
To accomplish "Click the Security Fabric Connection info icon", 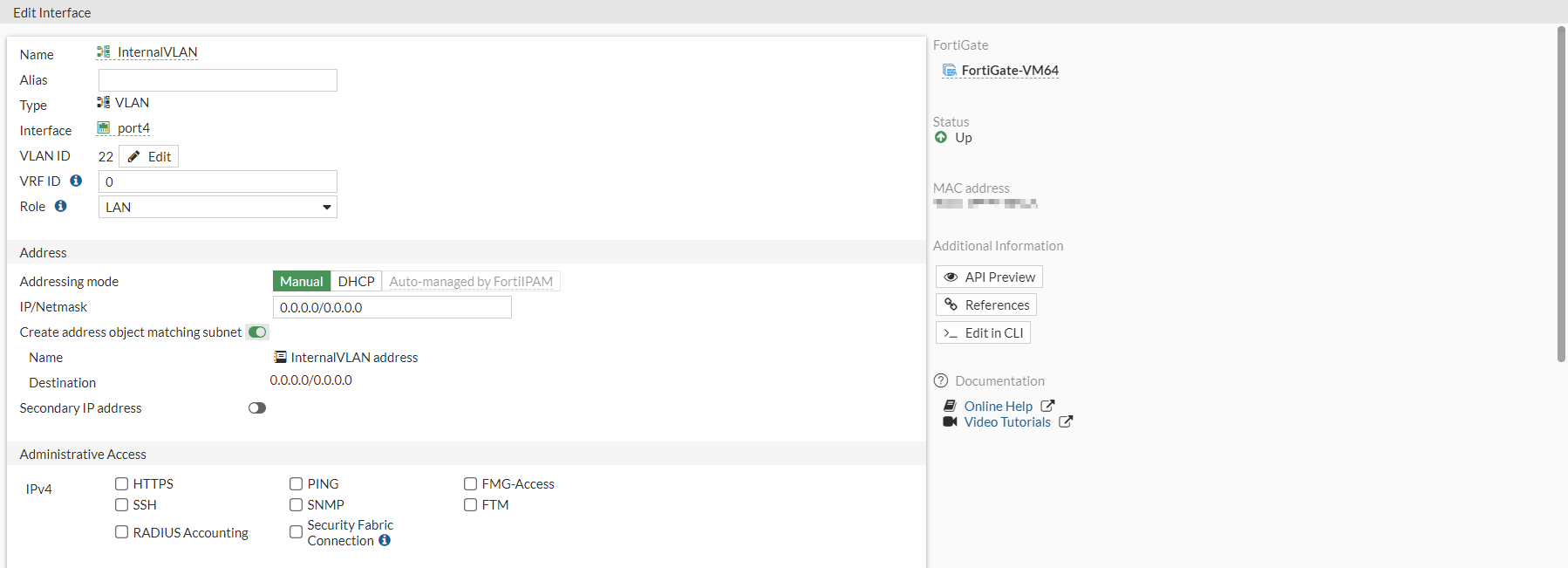I will tap(385, 540).
